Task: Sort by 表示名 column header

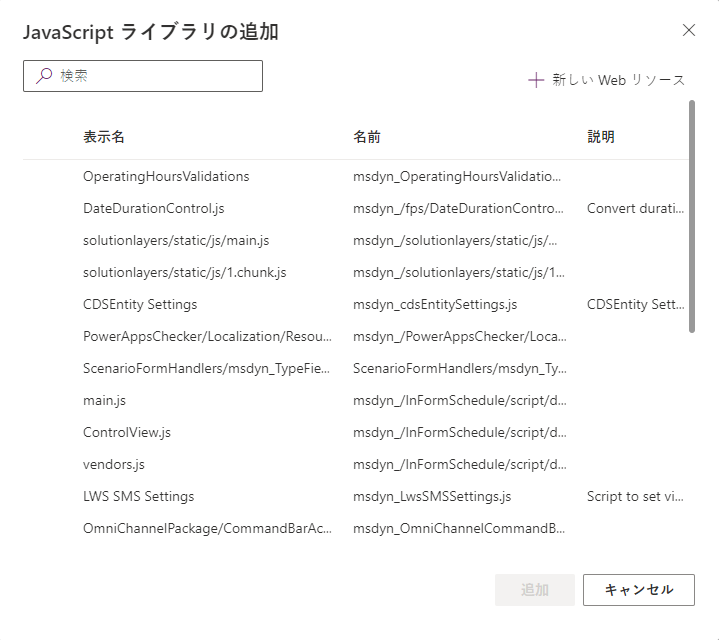Action: [104, 137]
